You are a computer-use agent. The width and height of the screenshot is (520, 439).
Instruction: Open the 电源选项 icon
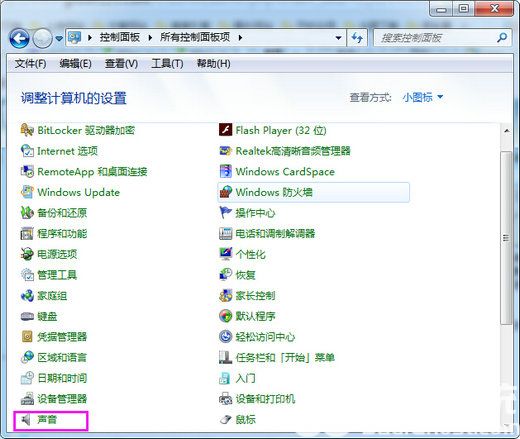click(x=27, y=254)
